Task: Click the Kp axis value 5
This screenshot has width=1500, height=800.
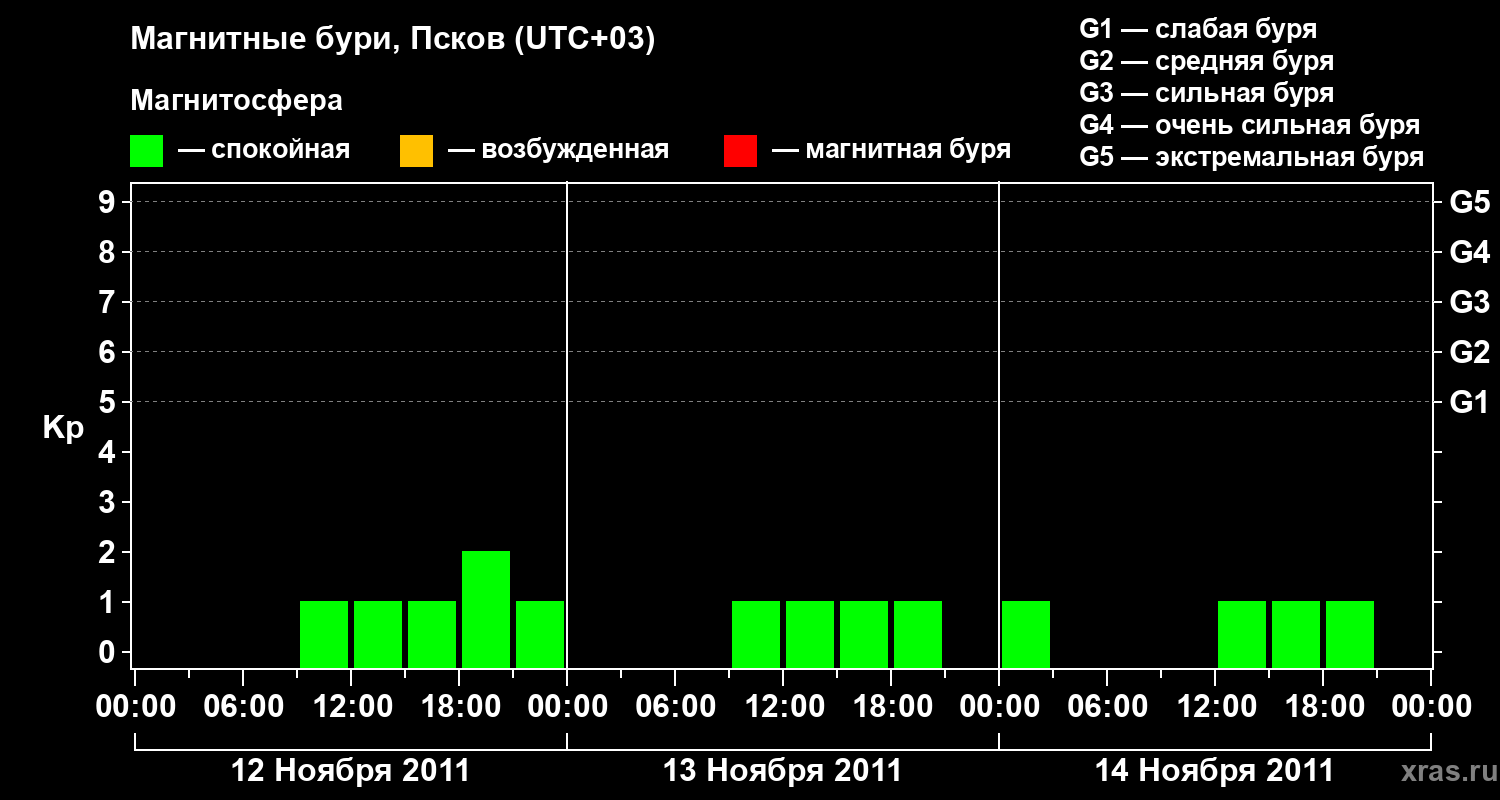Action: pyautogui.click(x=109, y=402)
